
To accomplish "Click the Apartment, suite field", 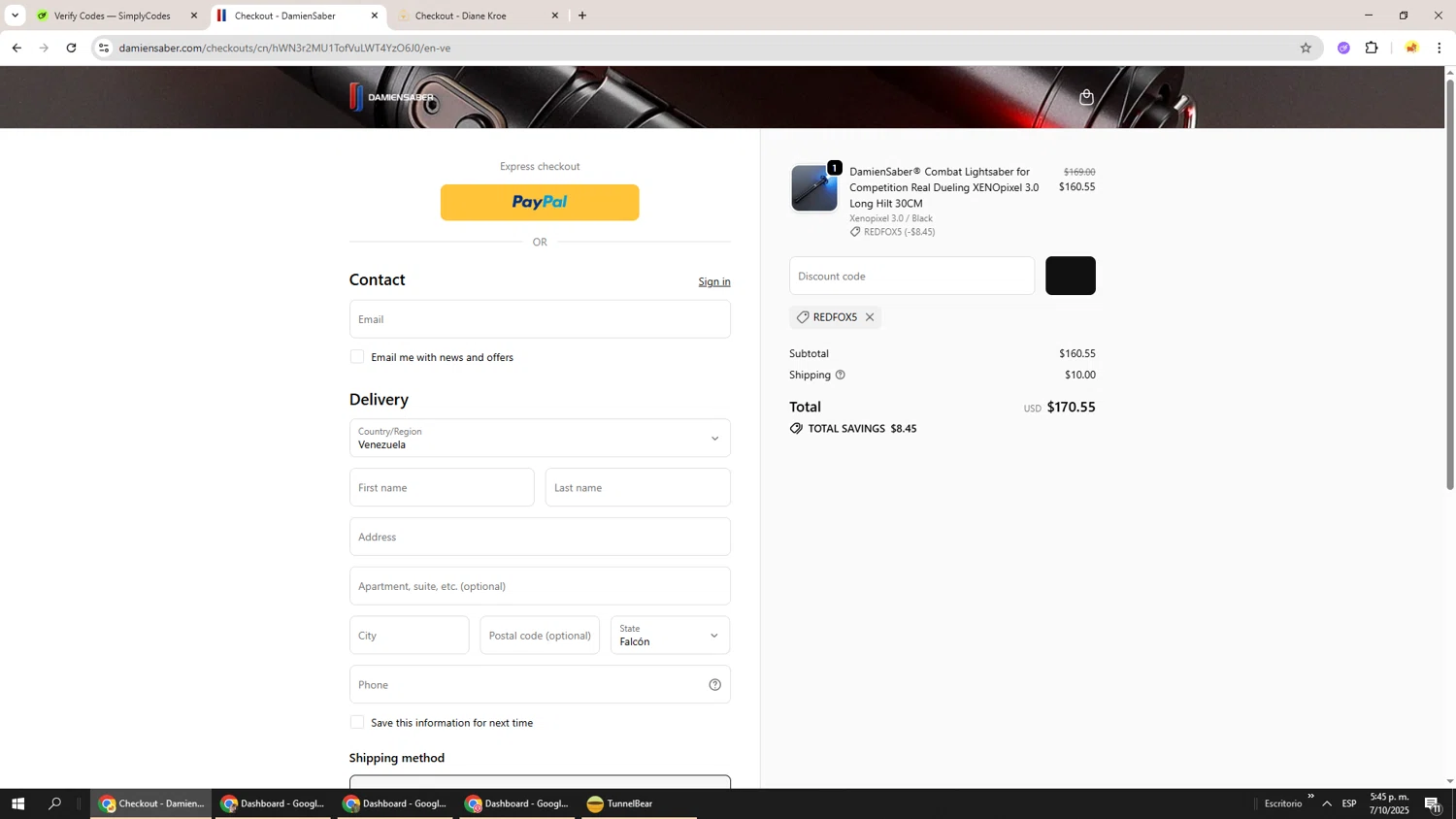I will click(x=540, y=586).
